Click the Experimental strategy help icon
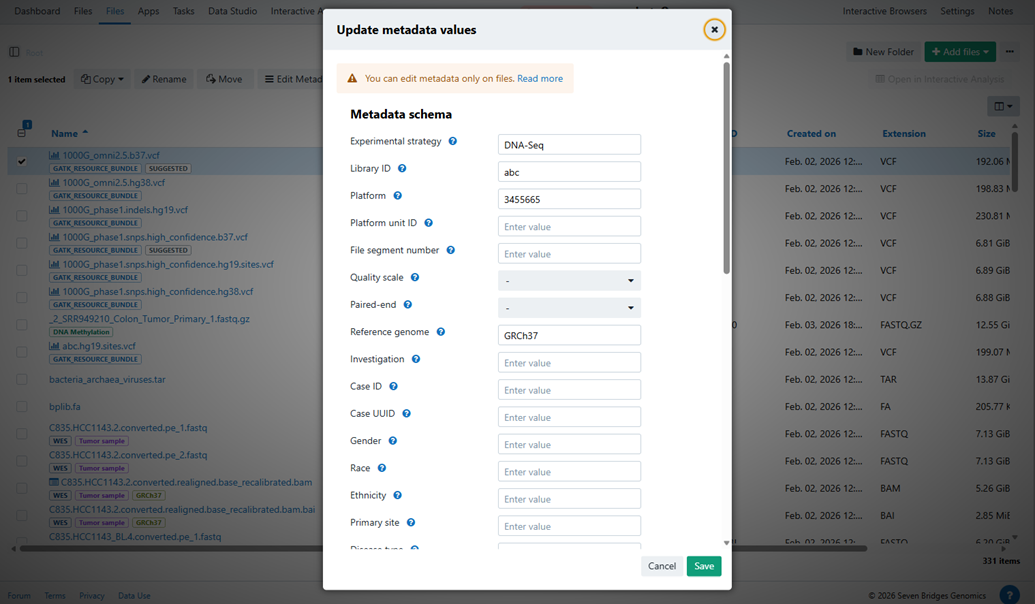The height and width of the screenshot is (604, 1035). click(453, 142)
